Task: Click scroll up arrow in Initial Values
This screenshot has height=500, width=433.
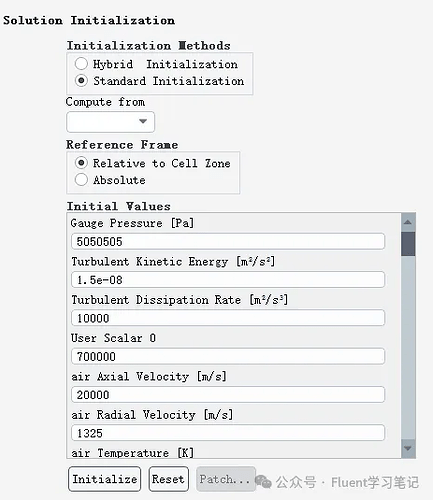Action: (x=408, y=222)
